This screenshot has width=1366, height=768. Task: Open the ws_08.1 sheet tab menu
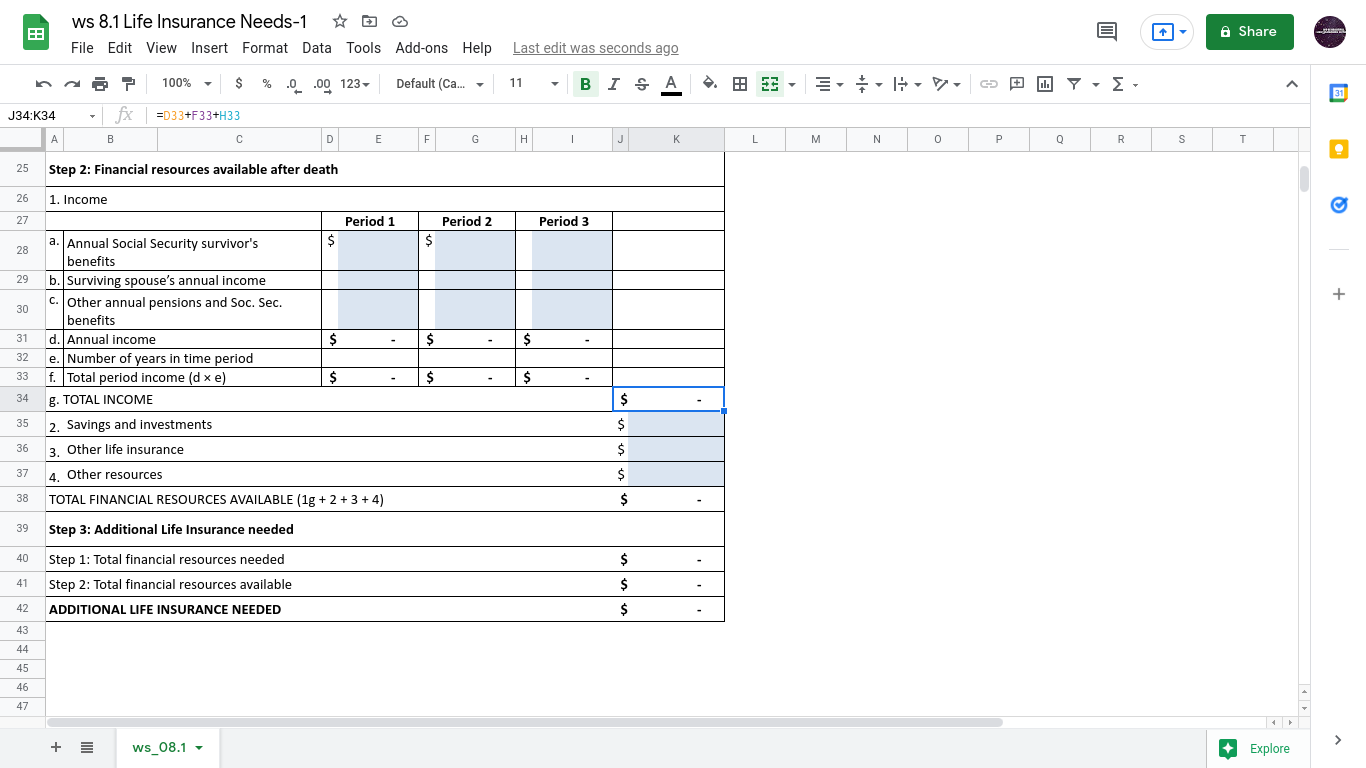click(197, 747)
